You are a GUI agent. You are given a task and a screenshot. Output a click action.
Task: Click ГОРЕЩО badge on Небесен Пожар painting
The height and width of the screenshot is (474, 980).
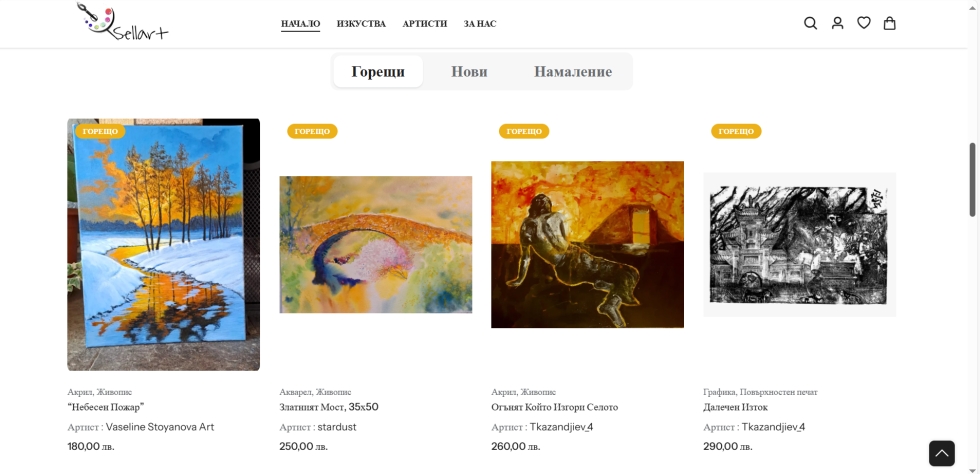click(x=100, y=131)
